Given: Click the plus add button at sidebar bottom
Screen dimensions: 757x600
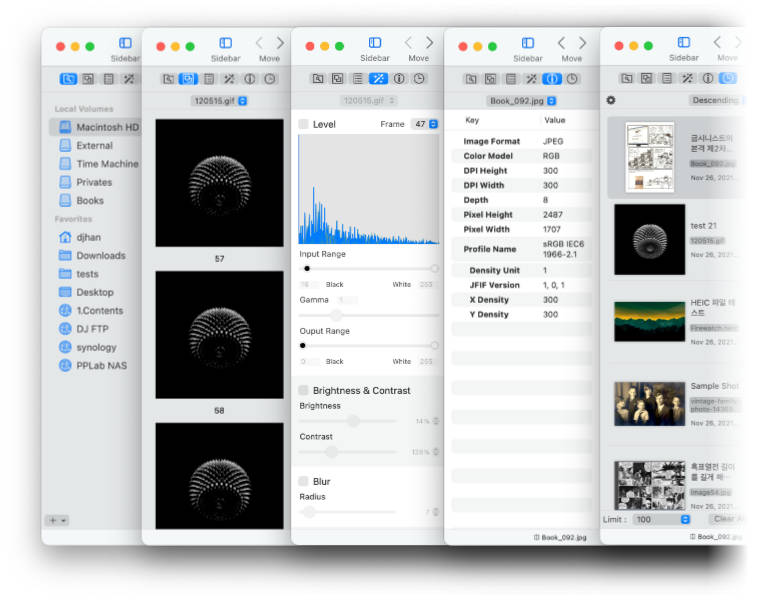Looking at the screenshot, I should (53, 520).
